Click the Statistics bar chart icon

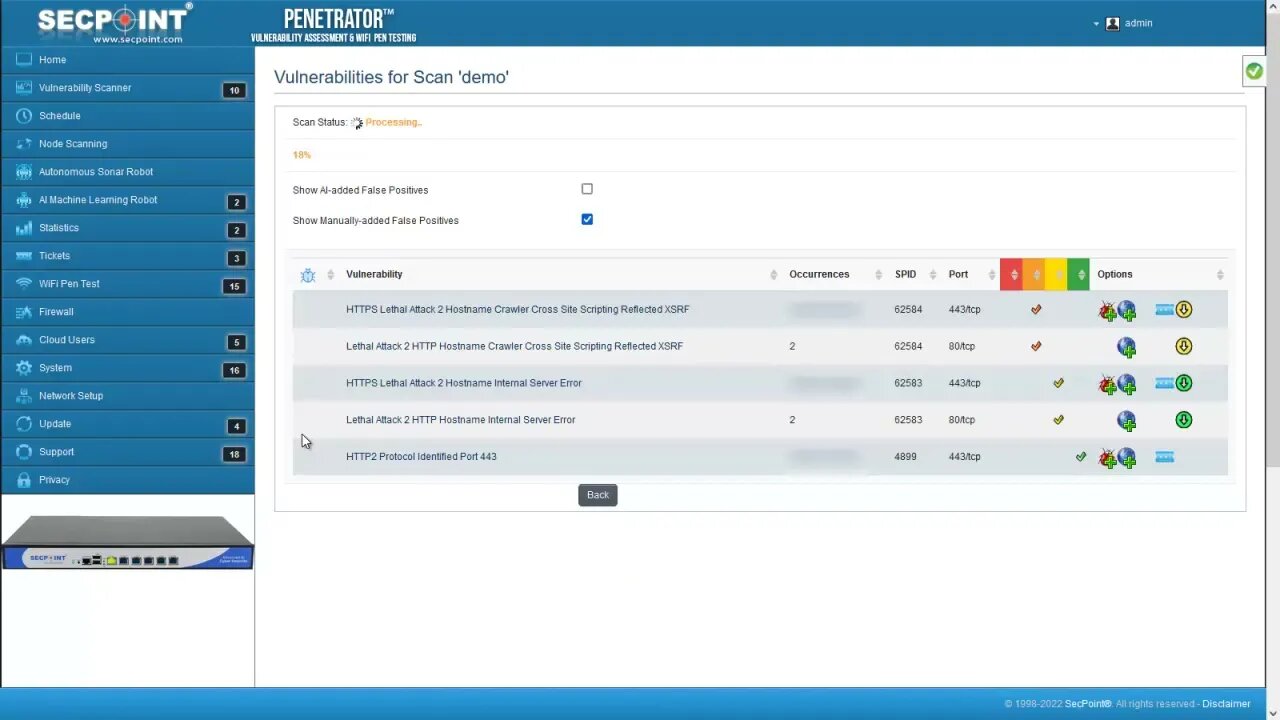(x=24, y=228)
